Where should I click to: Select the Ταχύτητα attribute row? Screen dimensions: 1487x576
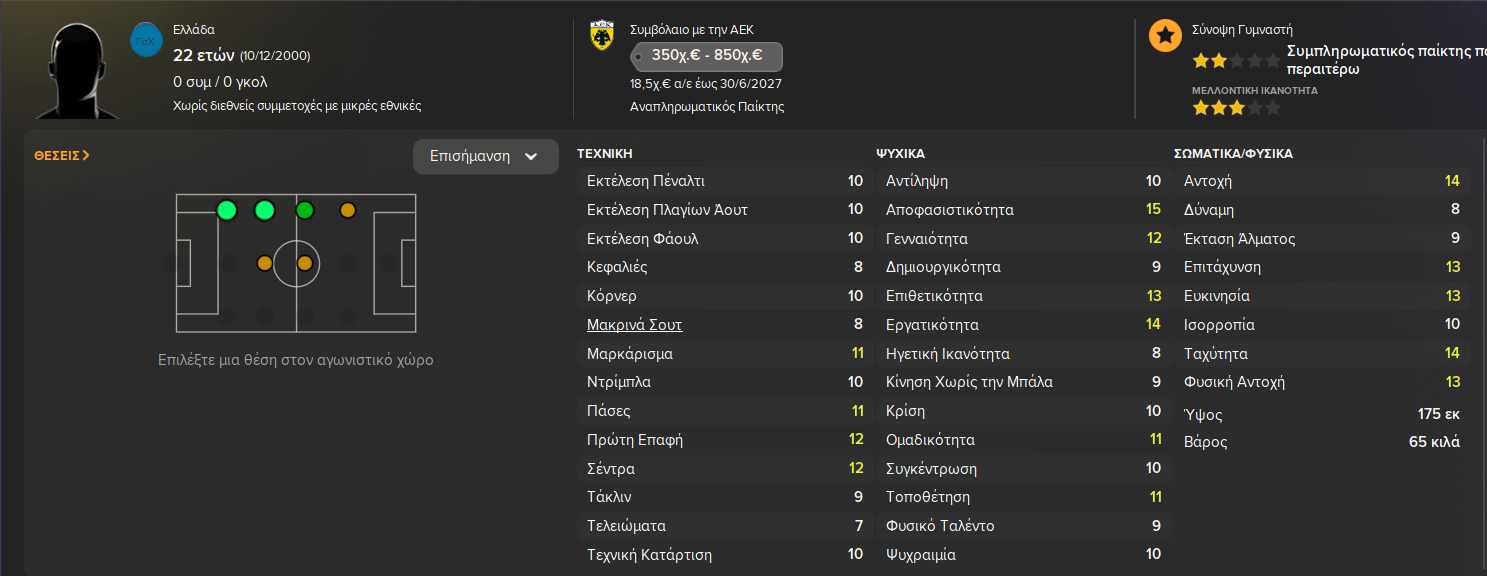(x=1320, y=353)
